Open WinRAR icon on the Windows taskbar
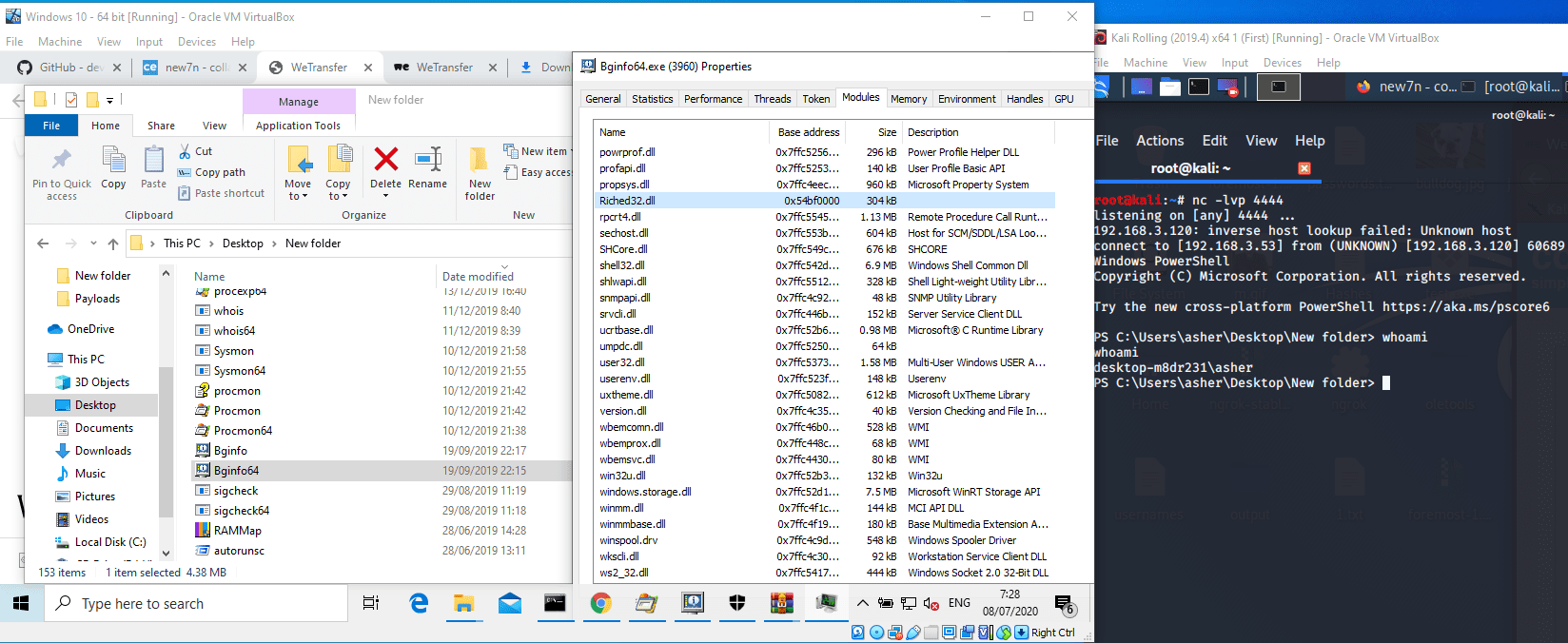 tap(782, 603)
